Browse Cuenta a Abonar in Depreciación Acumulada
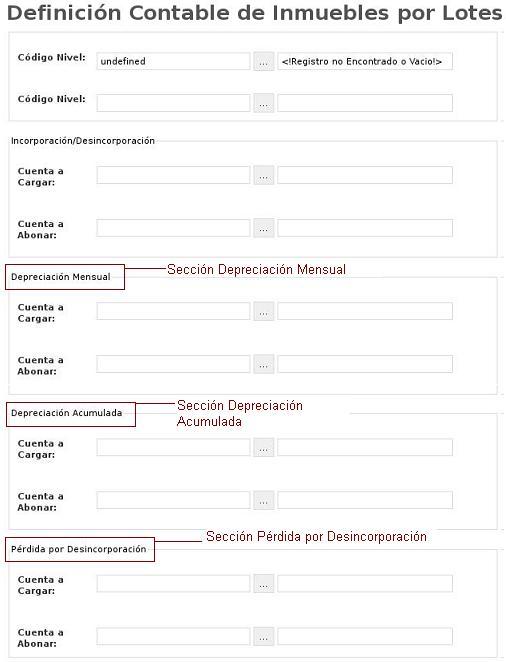506x662 pixels. point(264,500)
